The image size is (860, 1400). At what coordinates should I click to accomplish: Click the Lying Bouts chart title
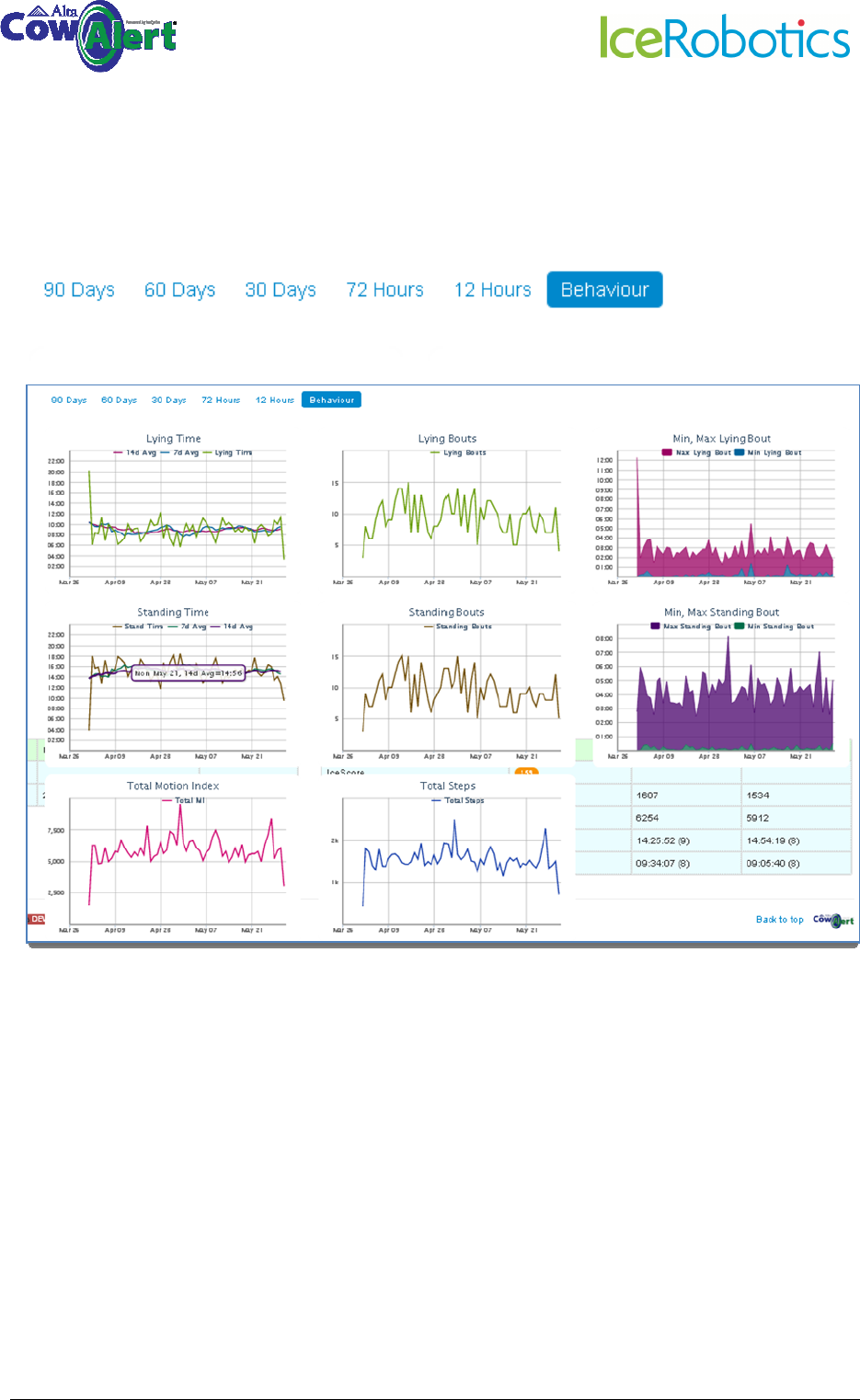447,439
